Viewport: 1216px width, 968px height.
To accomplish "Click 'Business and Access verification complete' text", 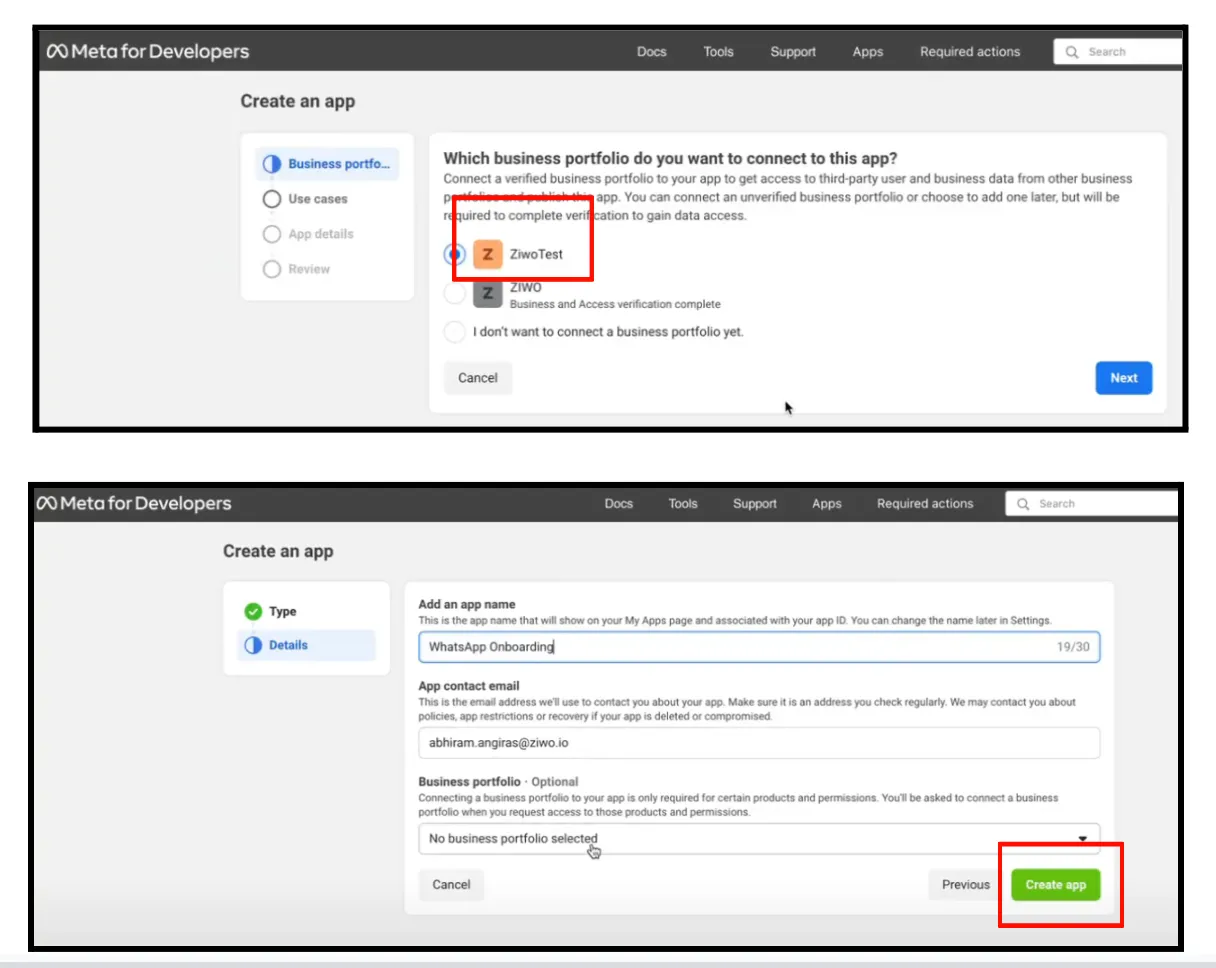I will pos(615,304).
